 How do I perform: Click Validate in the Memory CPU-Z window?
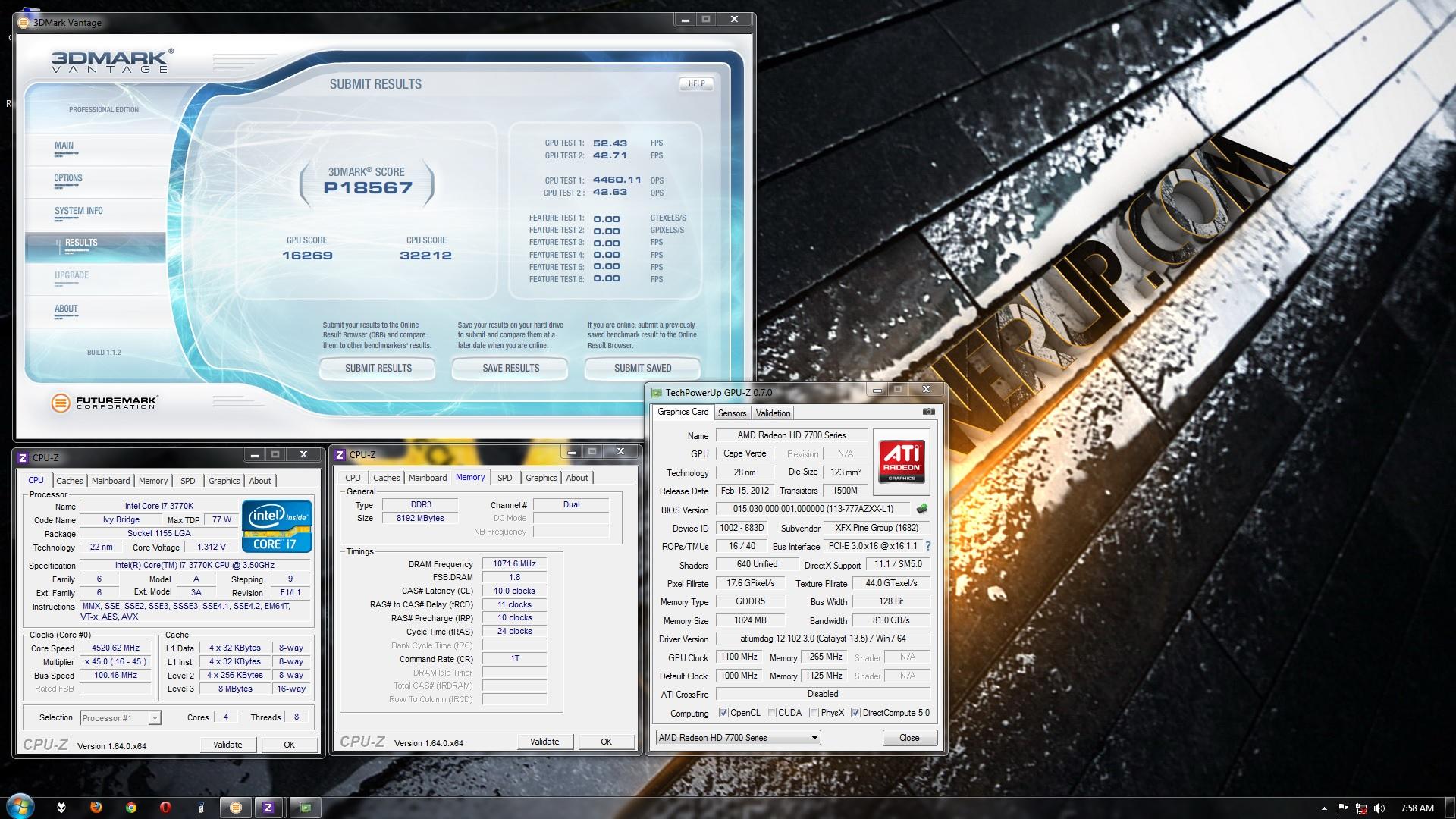pyautogui.click(x=544, y=742)
